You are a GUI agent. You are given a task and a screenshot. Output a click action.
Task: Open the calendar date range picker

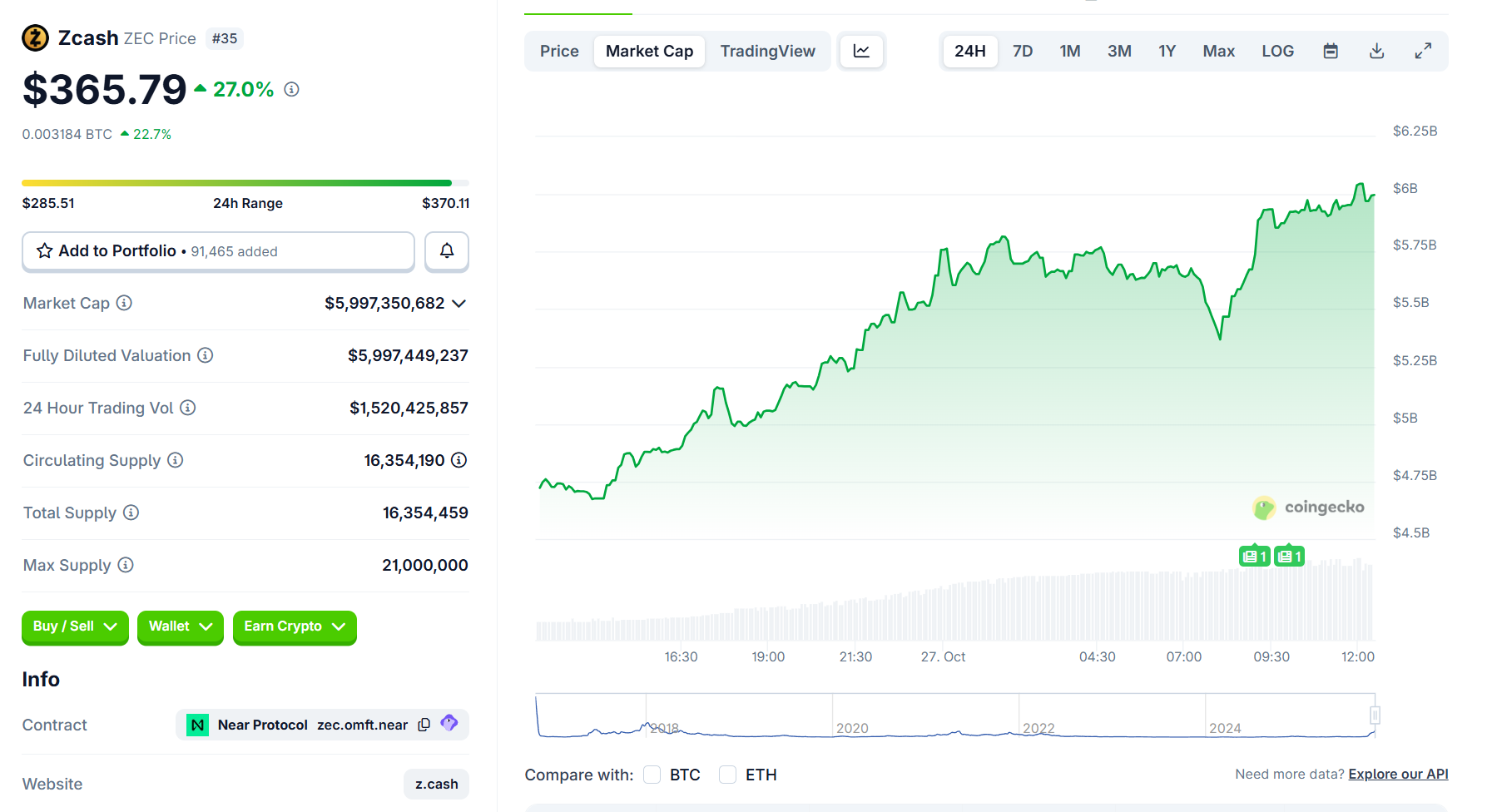[1331, 52]
